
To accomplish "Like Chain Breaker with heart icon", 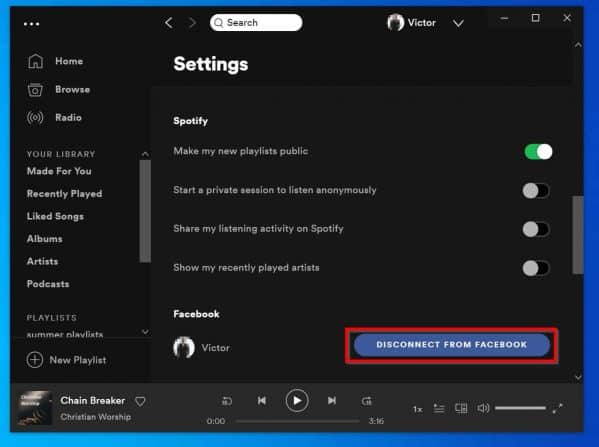I will pos(140,401).
